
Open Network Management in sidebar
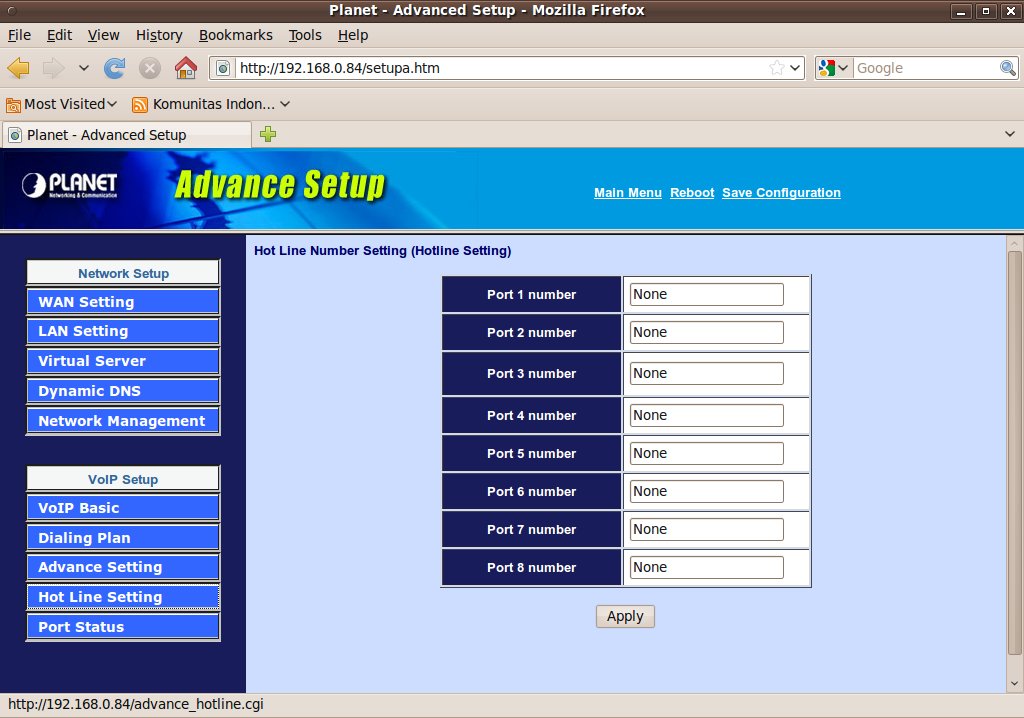click(123, 421)
